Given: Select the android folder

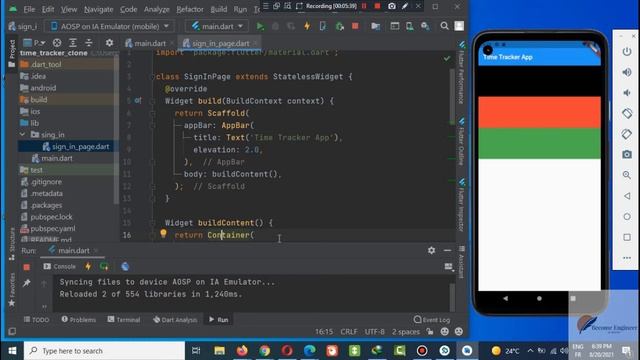Looking at the screenshot, I should [x=38, y=88].
